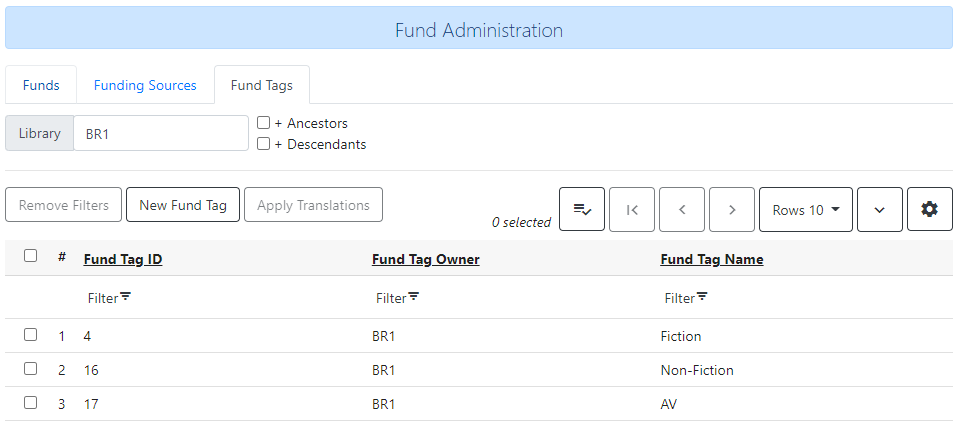
Task: Go to previous page arrow
Action: (x=682, y=210)
